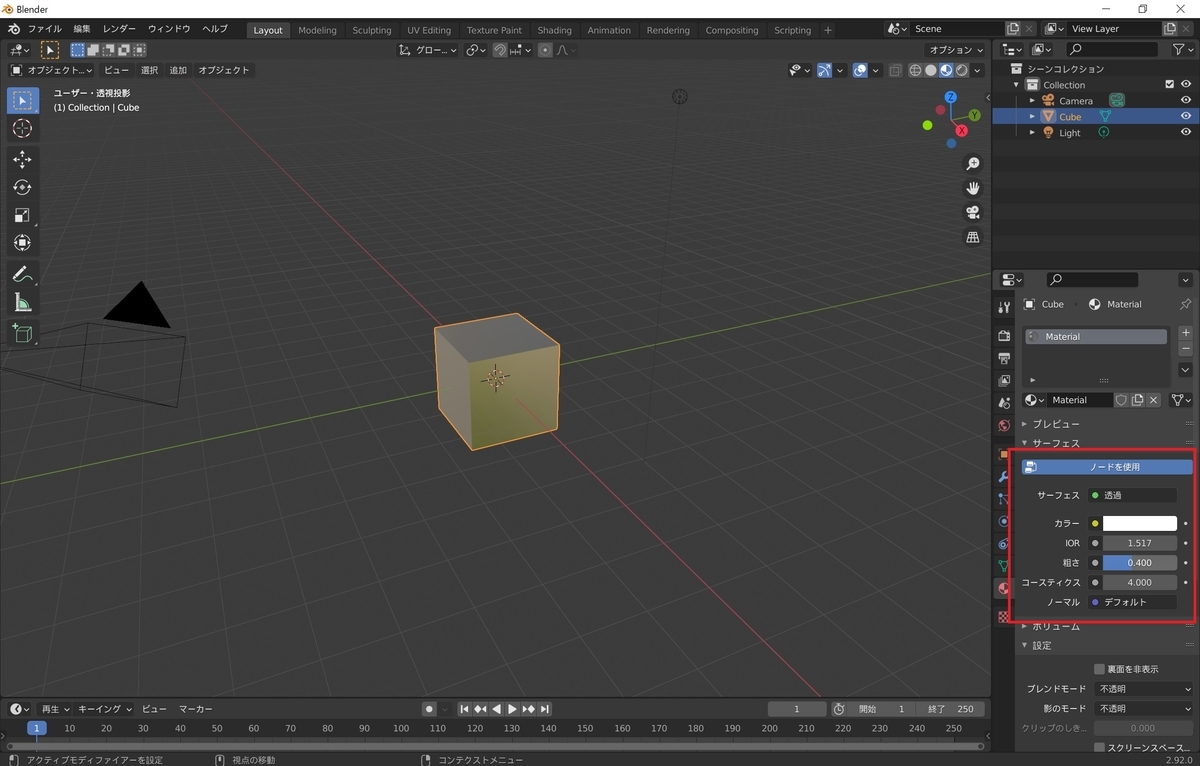This screenshot has width=1200, height=766.
Task: Click timeline キーイング button
Action: 106,709
